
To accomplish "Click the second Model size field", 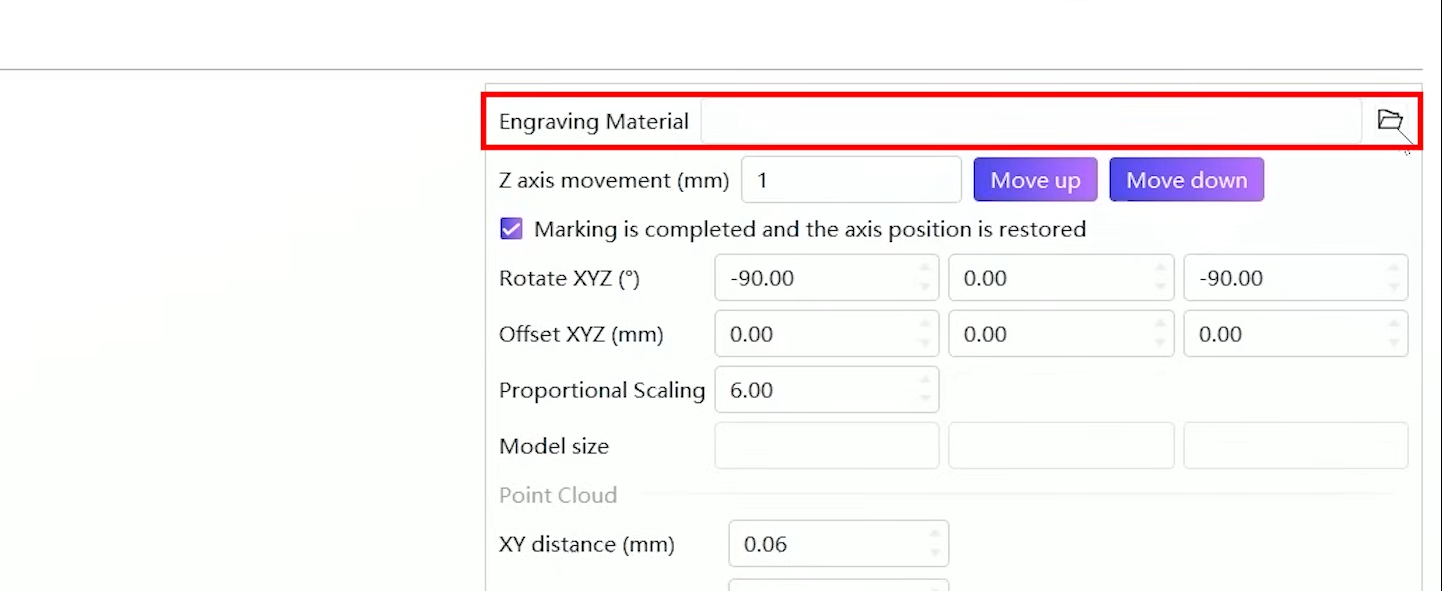I will [x=1061, y=446].
